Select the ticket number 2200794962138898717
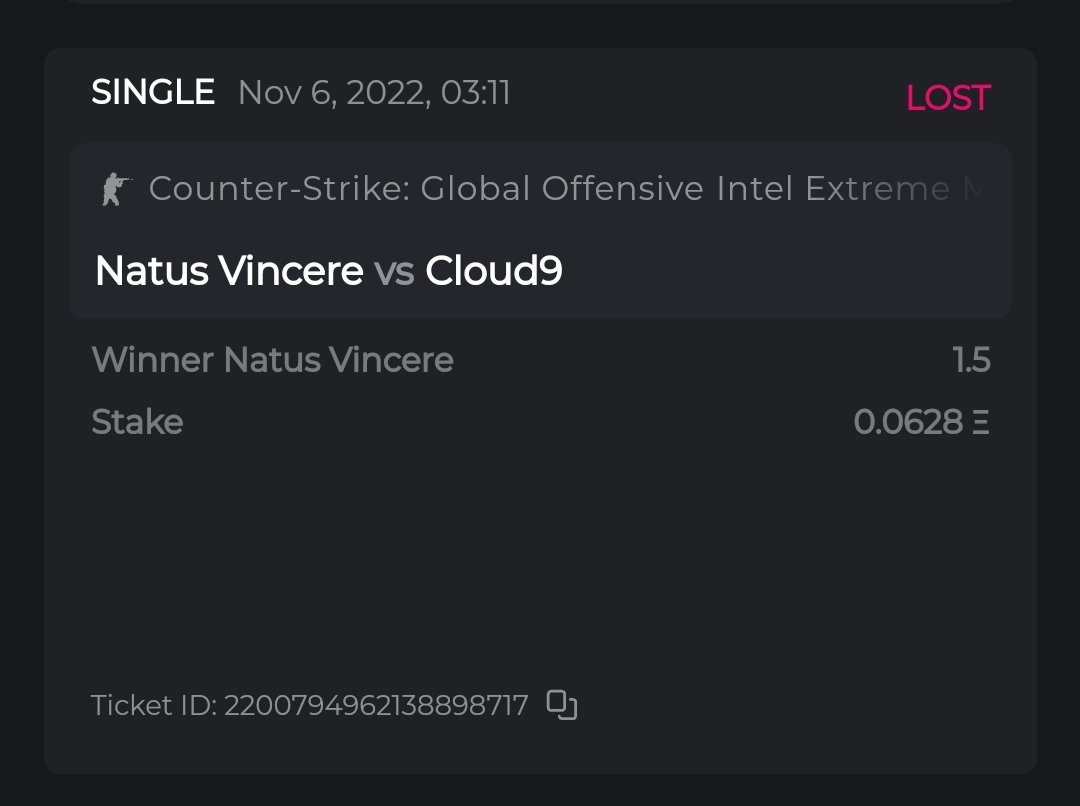Viewport: 1080px width, 806px height. coord(376,706)
